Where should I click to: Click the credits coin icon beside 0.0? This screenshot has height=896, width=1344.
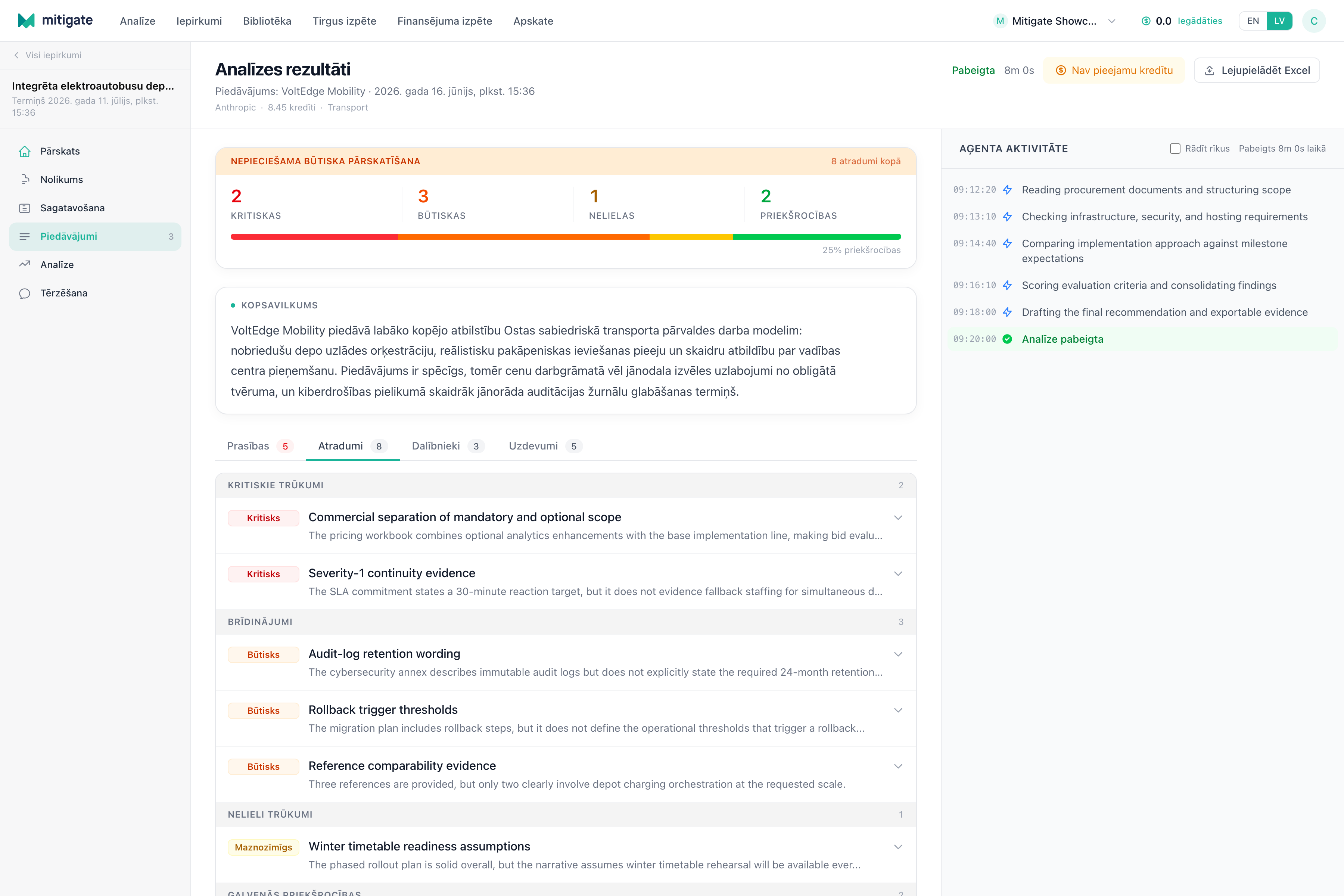[x=1146, y=21]
